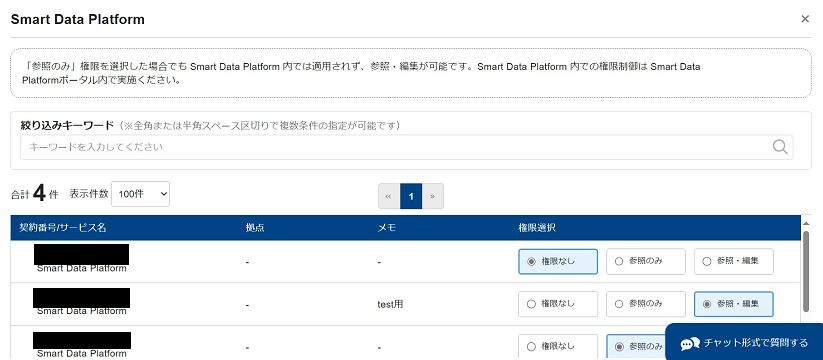Screen dimensions: 823x360
Task: Click the 絞り込みキーワード label
Action: point(67,125)
